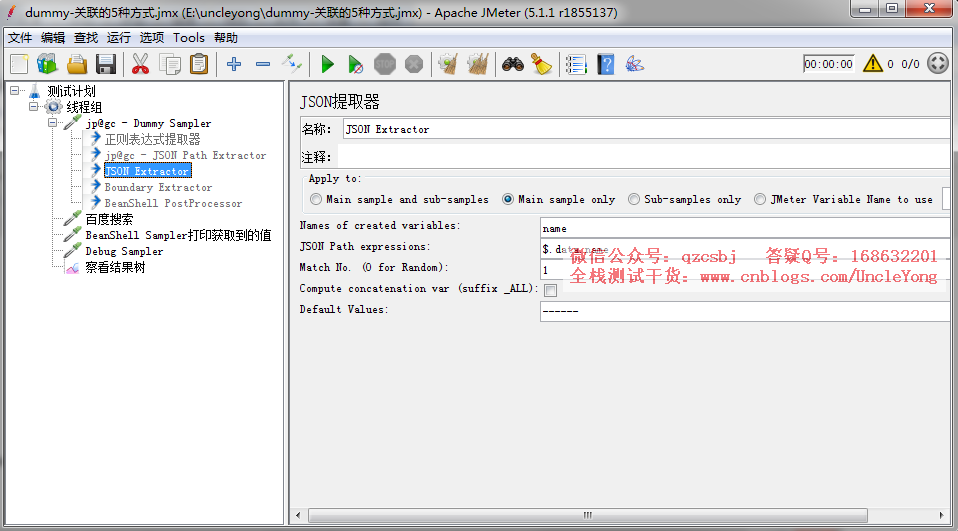The image size is (958, 531).
Task: Click the Match No. input field
Action: (x=745, y=270)
